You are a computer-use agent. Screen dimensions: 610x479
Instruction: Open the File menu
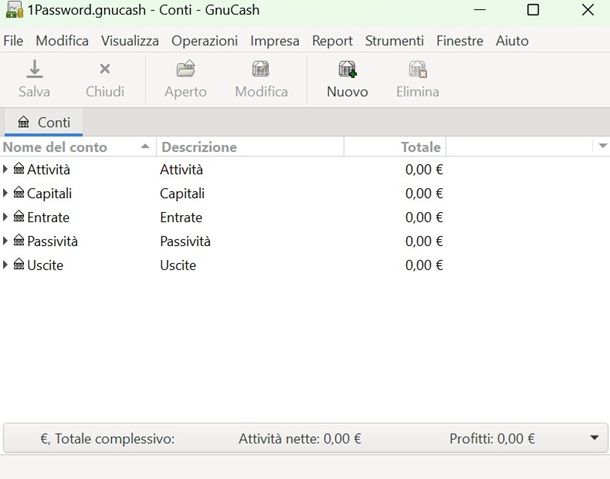tap(13, 41)
